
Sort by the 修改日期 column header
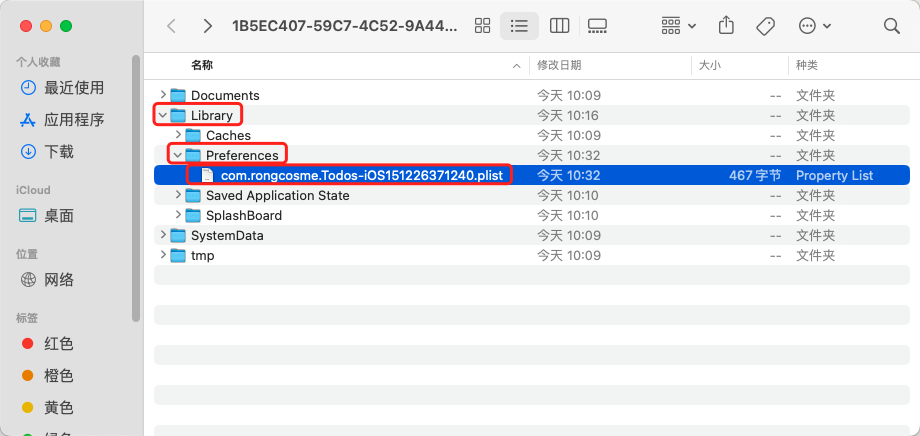coord(559,65)
